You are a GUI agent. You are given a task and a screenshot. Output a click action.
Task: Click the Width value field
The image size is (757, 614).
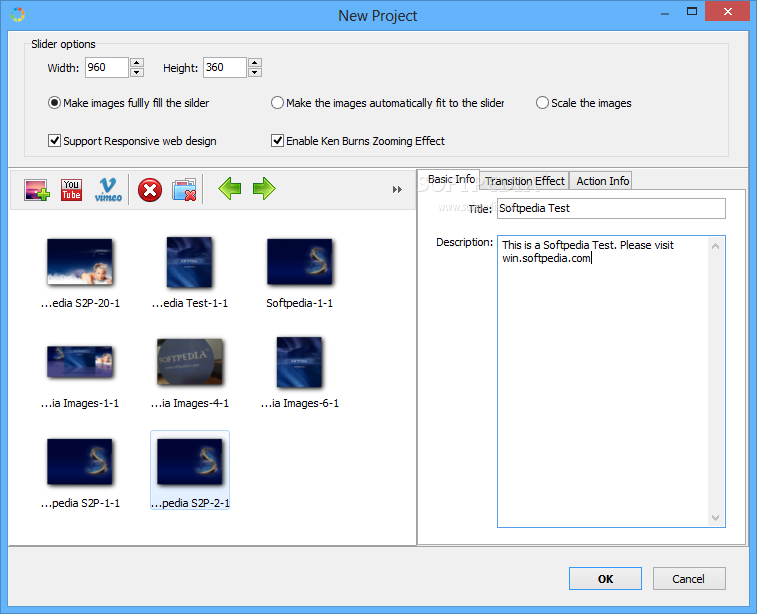click(x=107, y=68)
